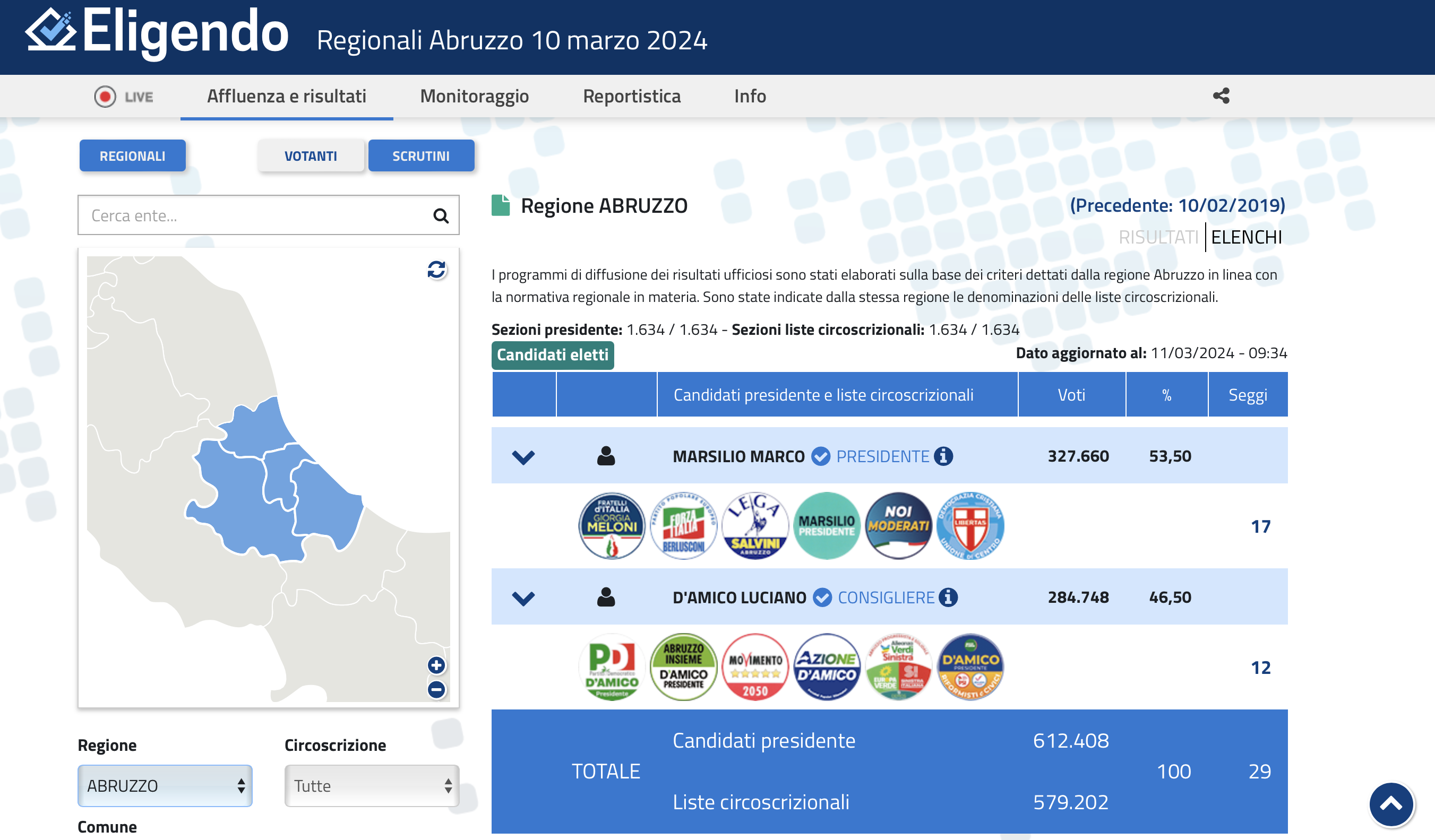Click the Fratelli d'Italia Meloni logo
1435x840 pixels.
click(x=612, y=525)
